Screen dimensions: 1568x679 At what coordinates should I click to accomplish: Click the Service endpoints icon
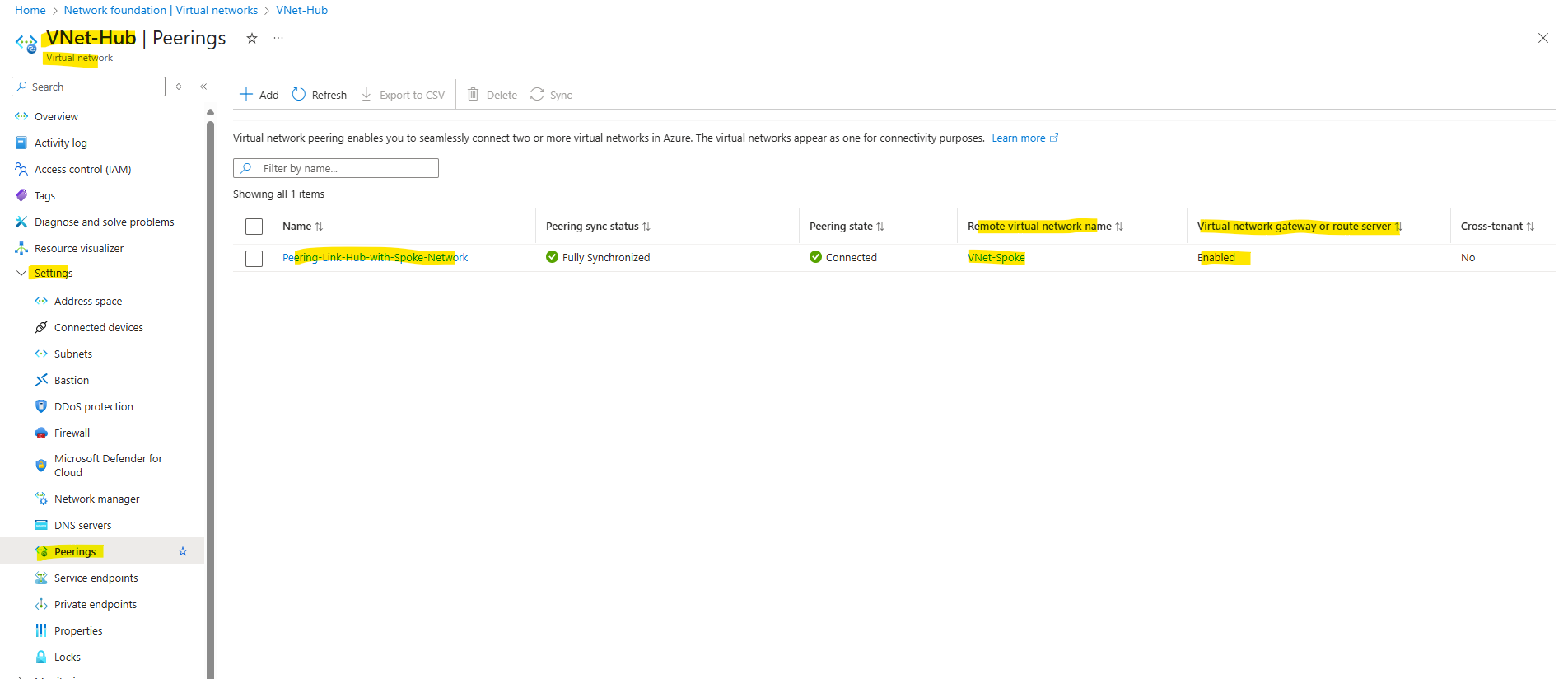[x=41, y=578]
